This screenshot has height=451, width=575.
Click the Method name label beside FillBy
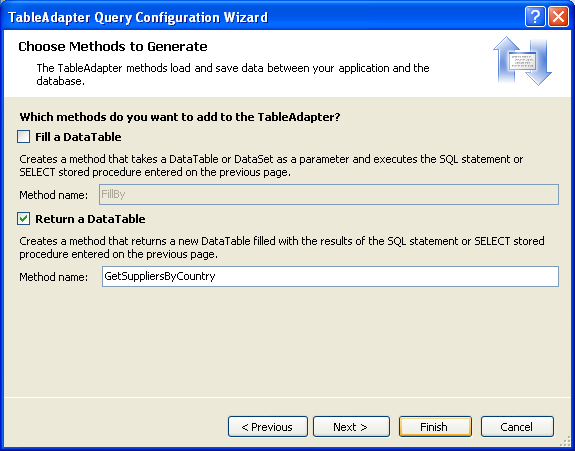[x=54, y=195]
